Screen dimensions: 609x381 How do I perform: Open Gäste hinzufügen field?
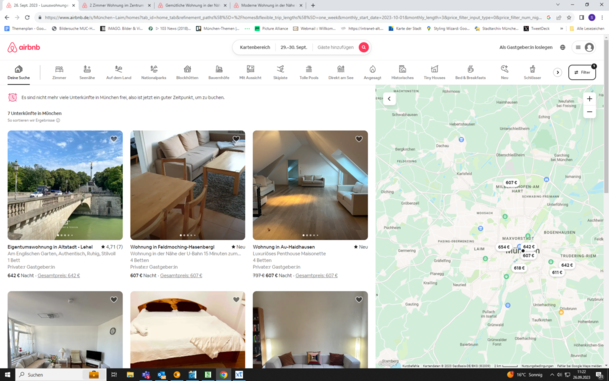[x=336, y=47]
